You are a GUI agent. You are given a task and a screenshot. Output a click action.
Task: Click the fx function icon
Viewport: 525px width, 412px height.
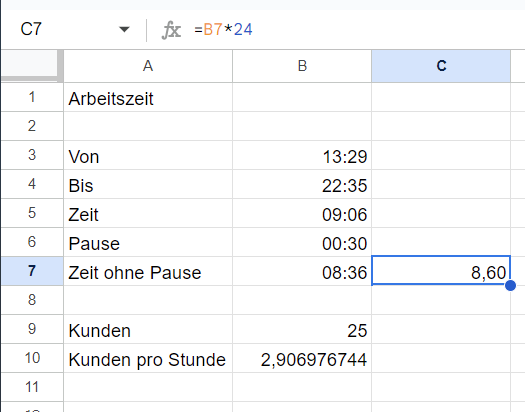[x=171, y=30]
